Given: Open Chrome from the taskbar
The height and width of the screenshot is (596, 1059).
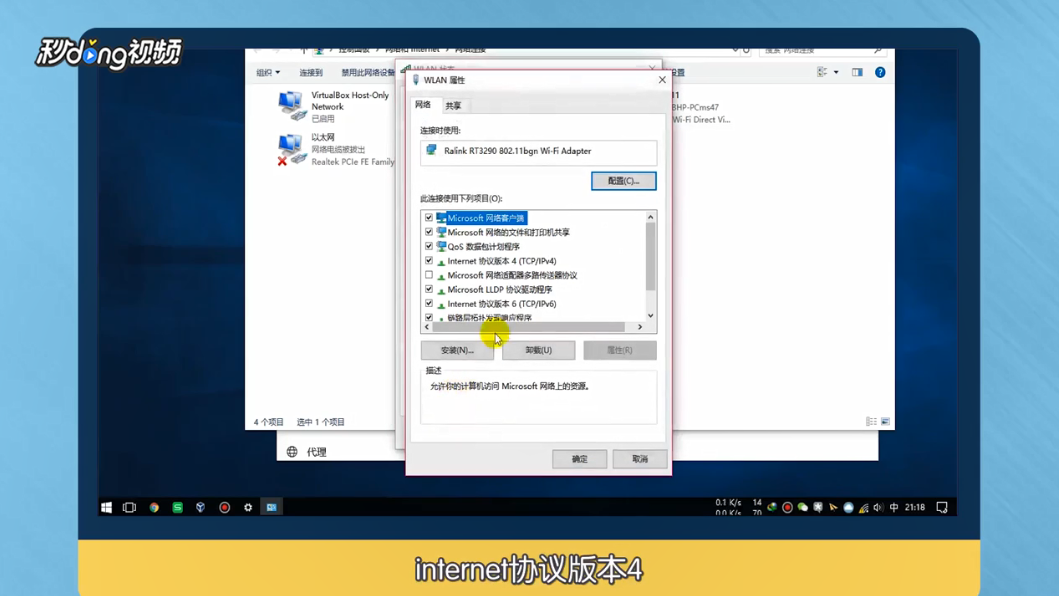Looking at the screenshot, I should (x=154, y=507).
